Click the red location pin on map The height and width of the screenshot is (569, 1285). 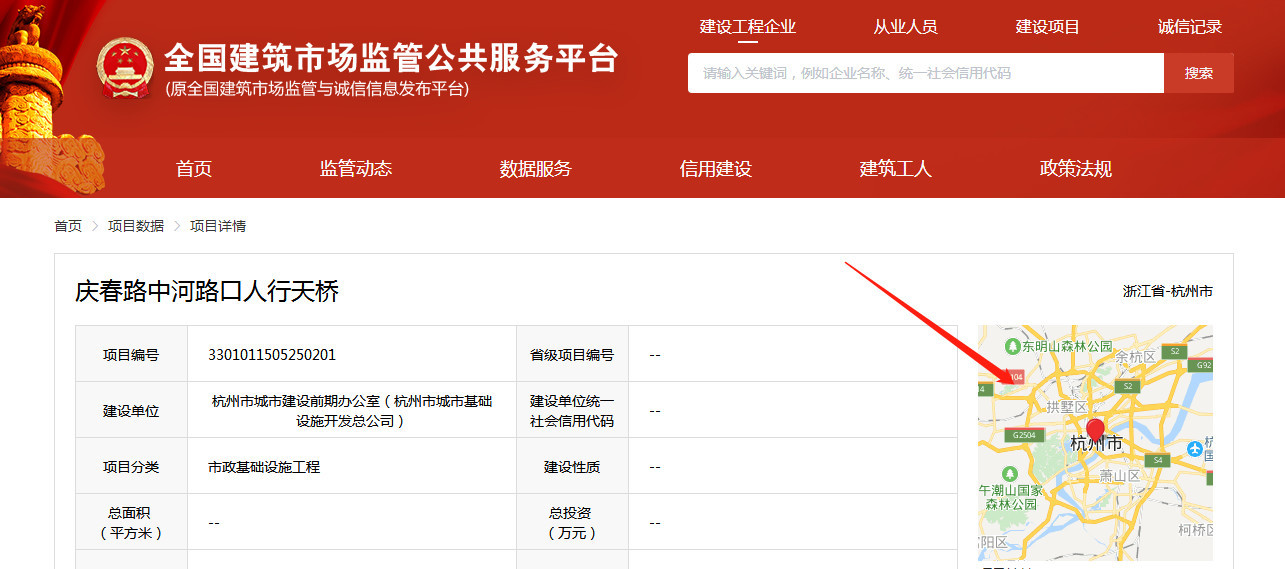click(x=1095, y=432)
